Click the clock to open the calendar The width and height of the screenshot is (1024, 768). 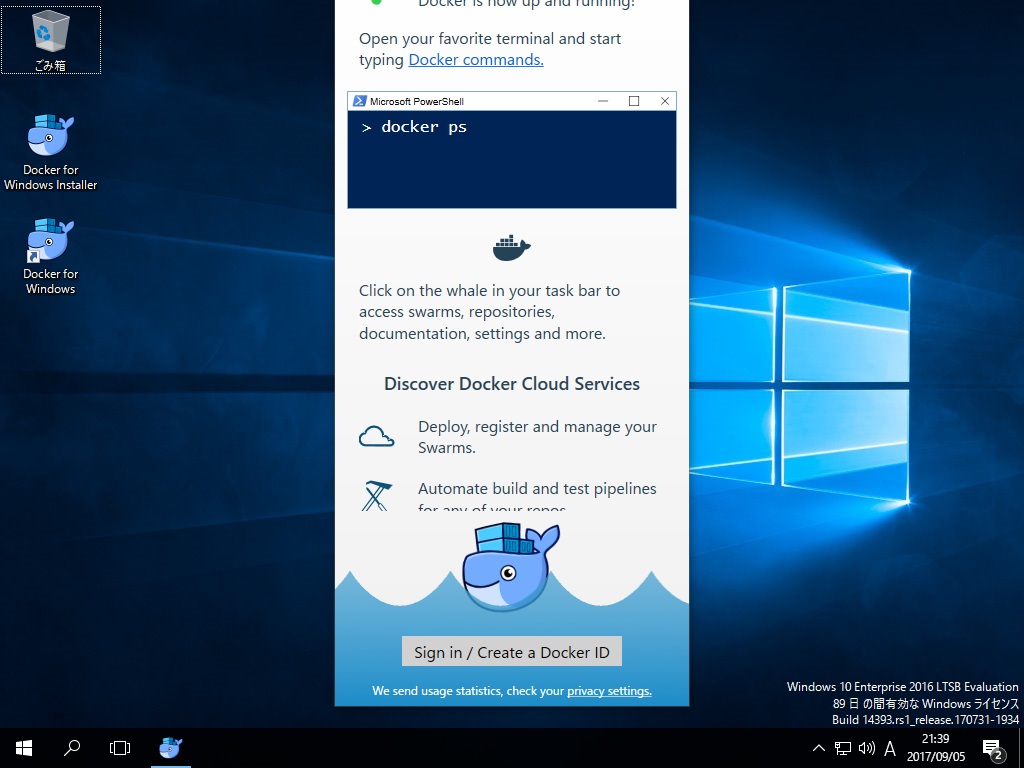pos(934,748)
